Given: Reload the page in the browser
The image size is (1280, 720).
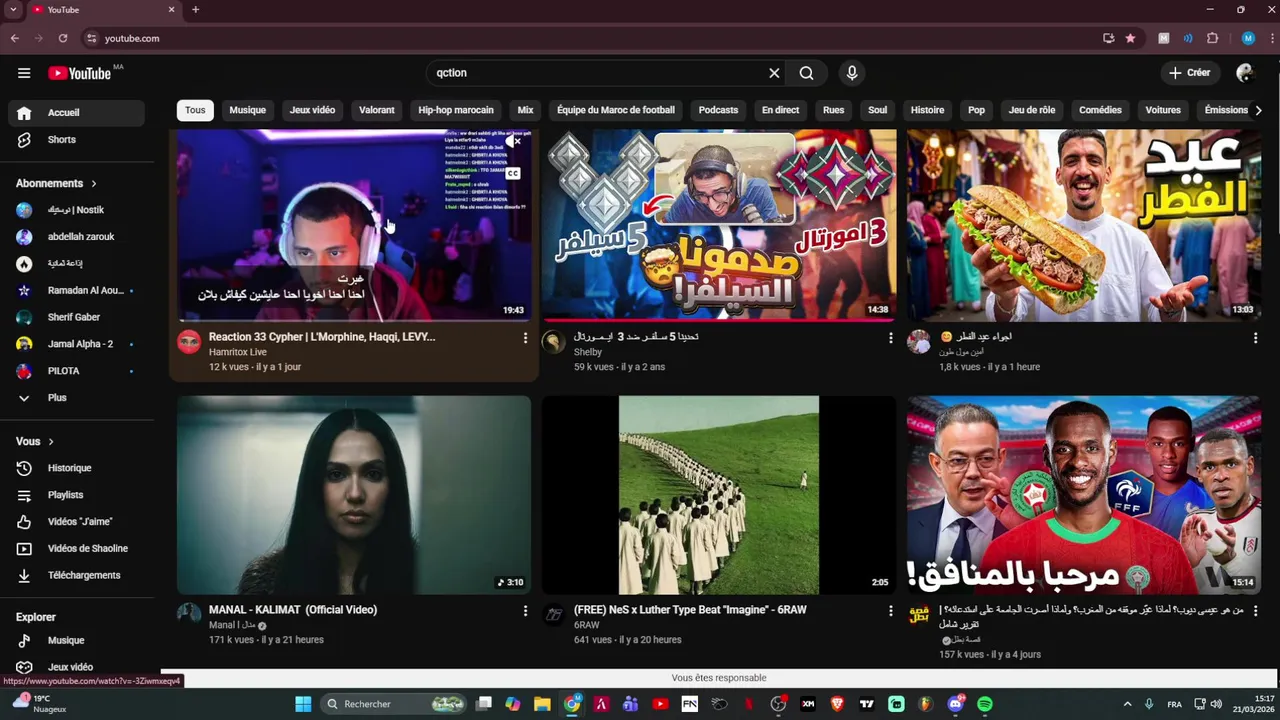Looking at the screenshot, I should tap(63, 38).
